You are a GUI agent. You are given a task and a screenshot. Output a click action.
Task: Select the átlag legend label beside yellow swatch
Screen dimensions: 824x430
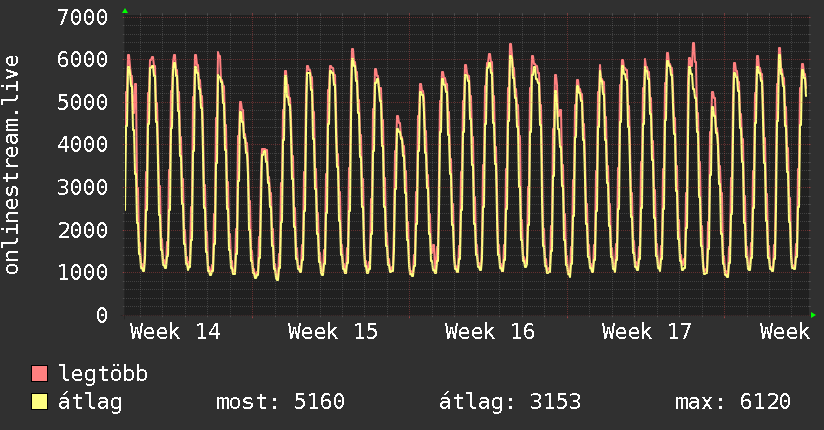[91, 402]
